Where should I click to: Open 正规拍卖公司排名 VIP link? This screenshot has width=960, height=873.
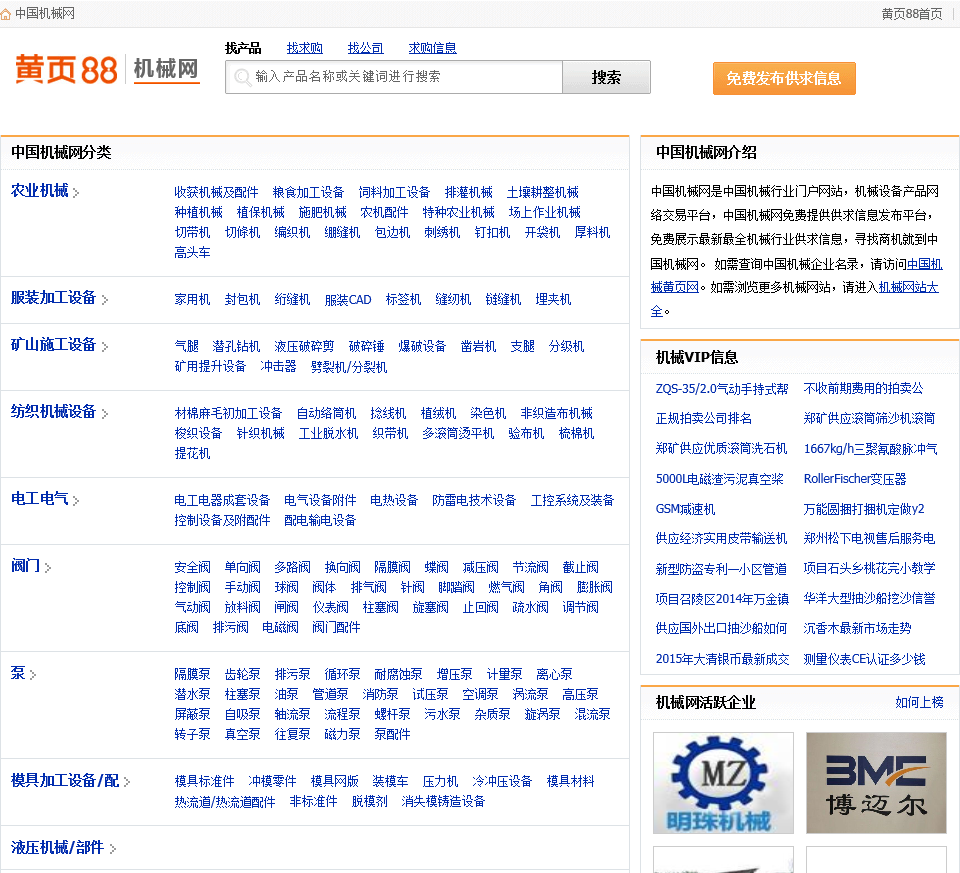point(704,419)
